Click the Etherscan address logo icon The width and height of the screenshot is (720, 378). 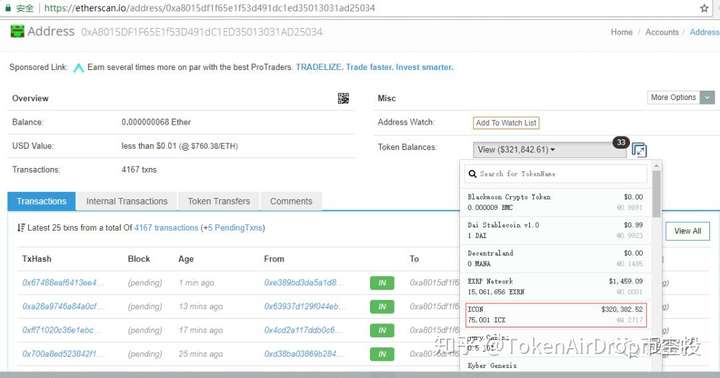[17, 32]
